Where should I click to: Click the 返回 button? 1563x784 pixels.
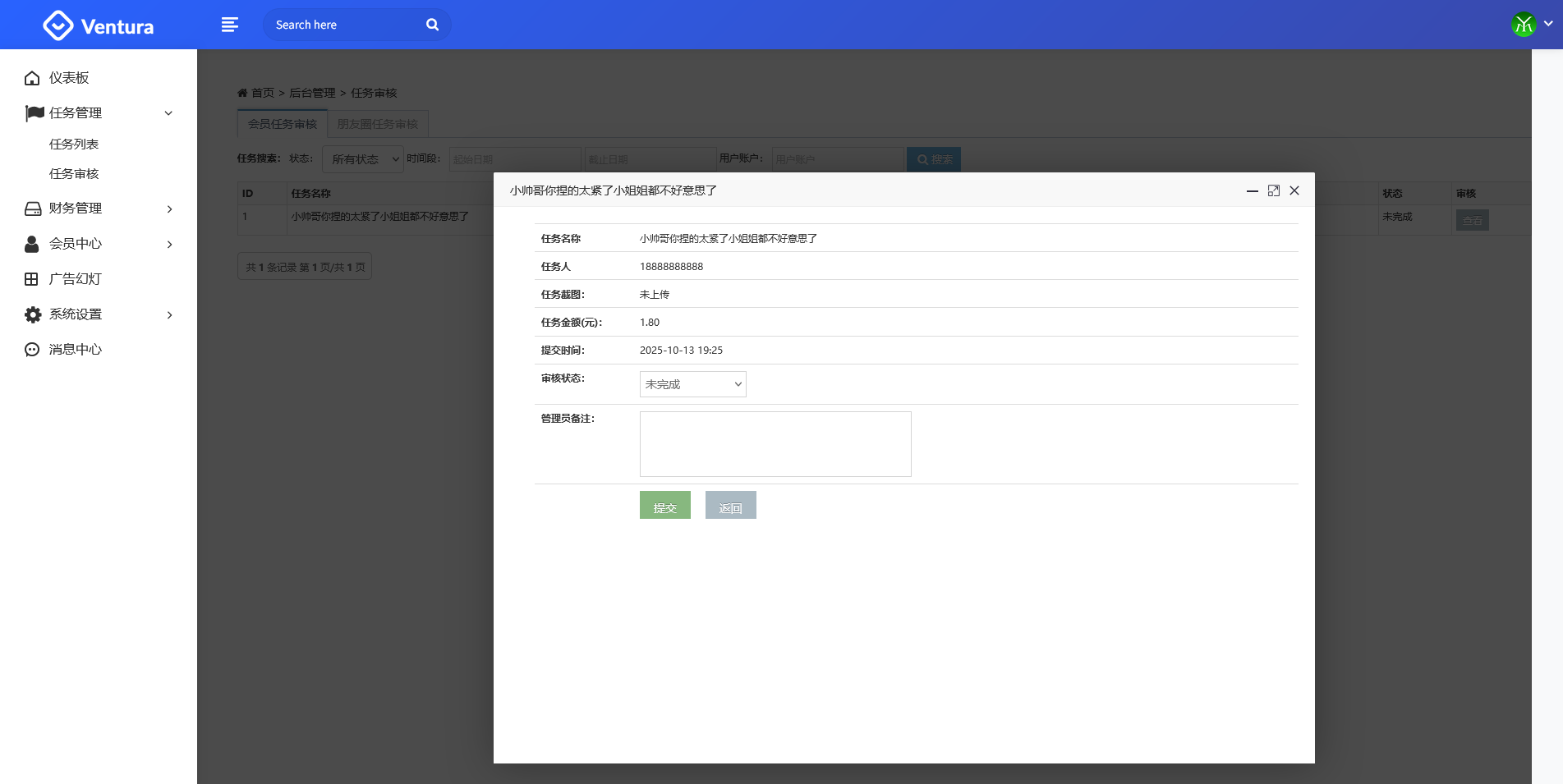coord(730,506)
